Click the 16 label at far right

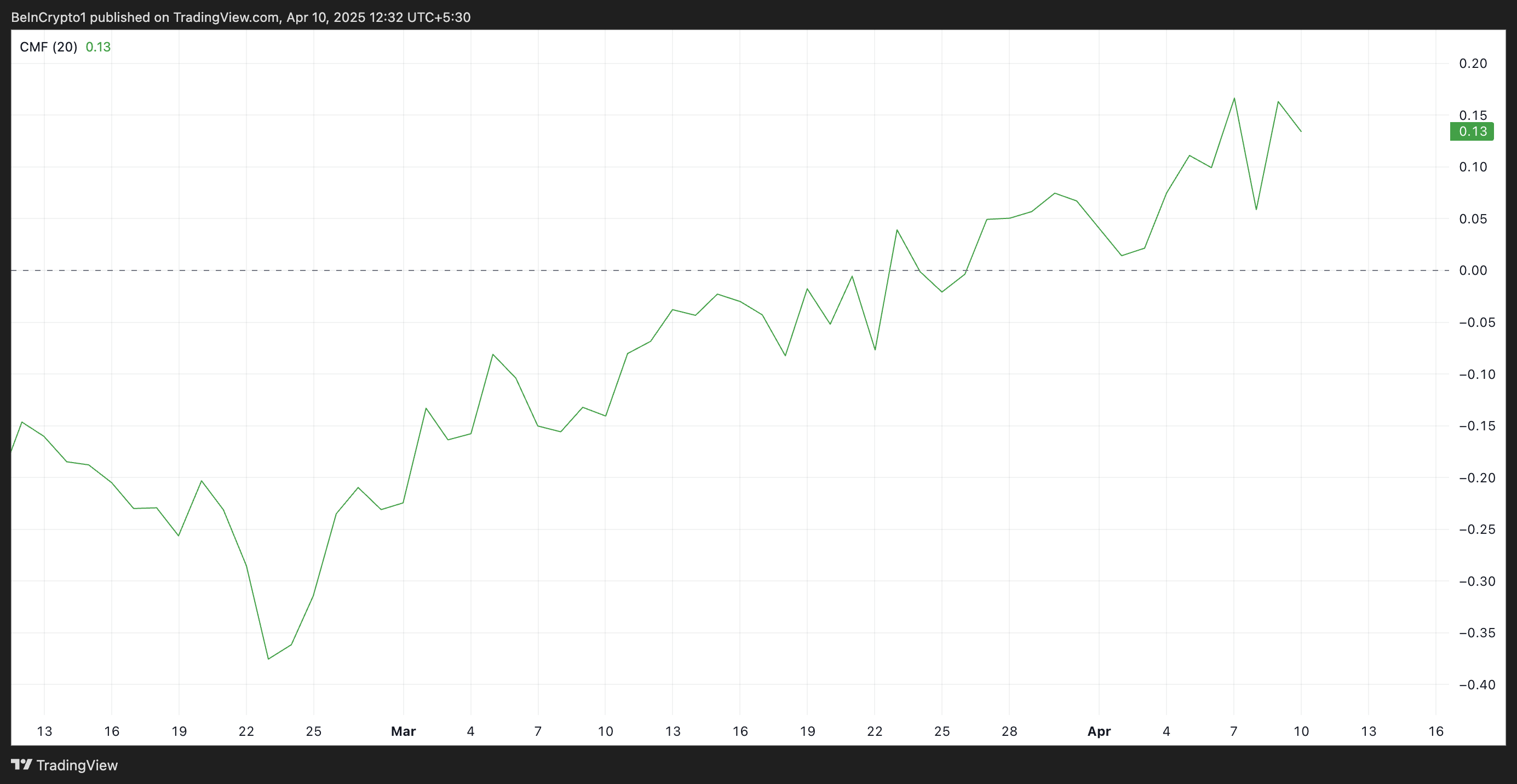[x=1436, y=731]
